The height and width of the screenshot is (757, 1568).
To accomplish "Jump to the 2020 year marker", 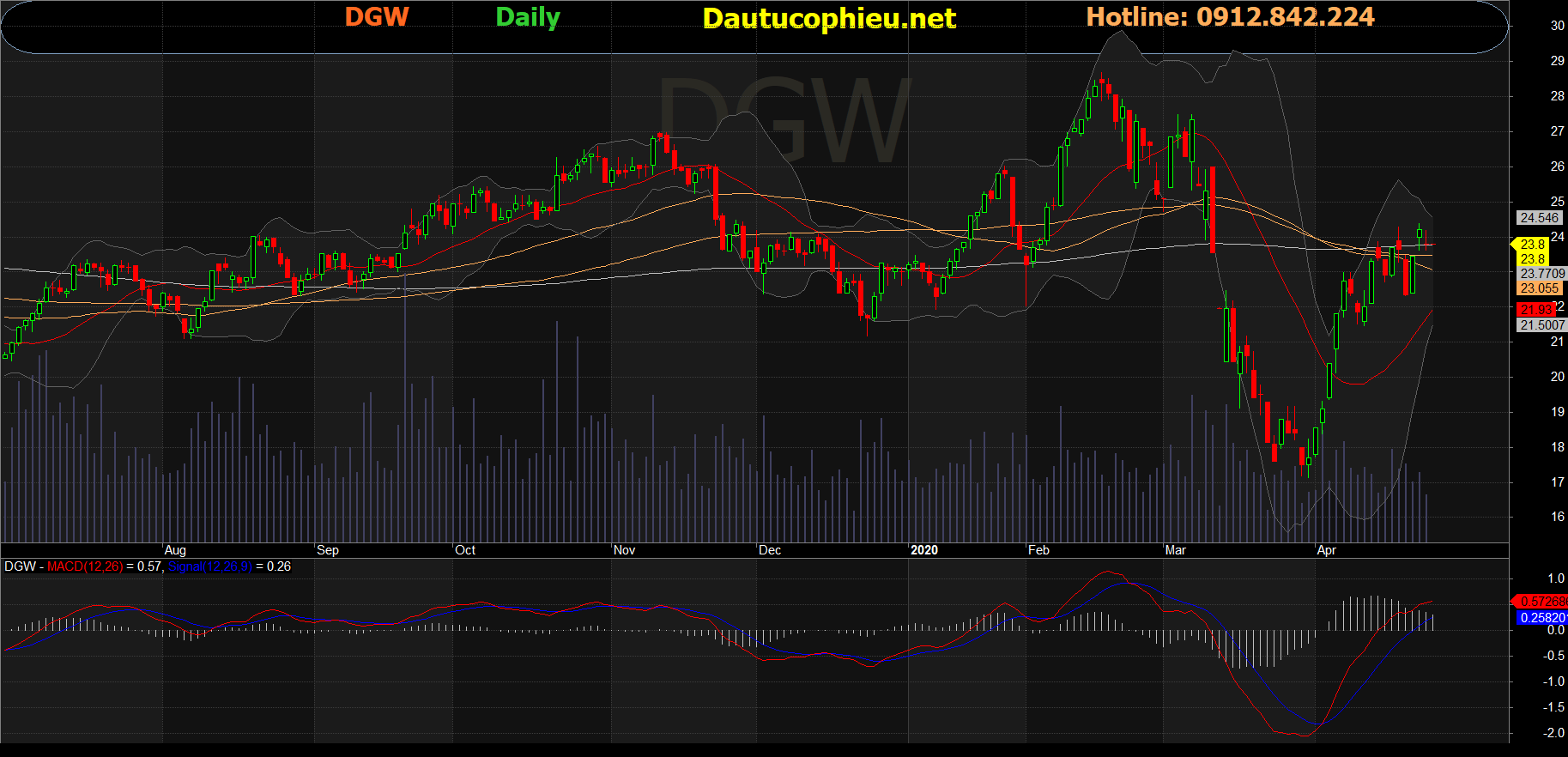I will coord(924,550).
